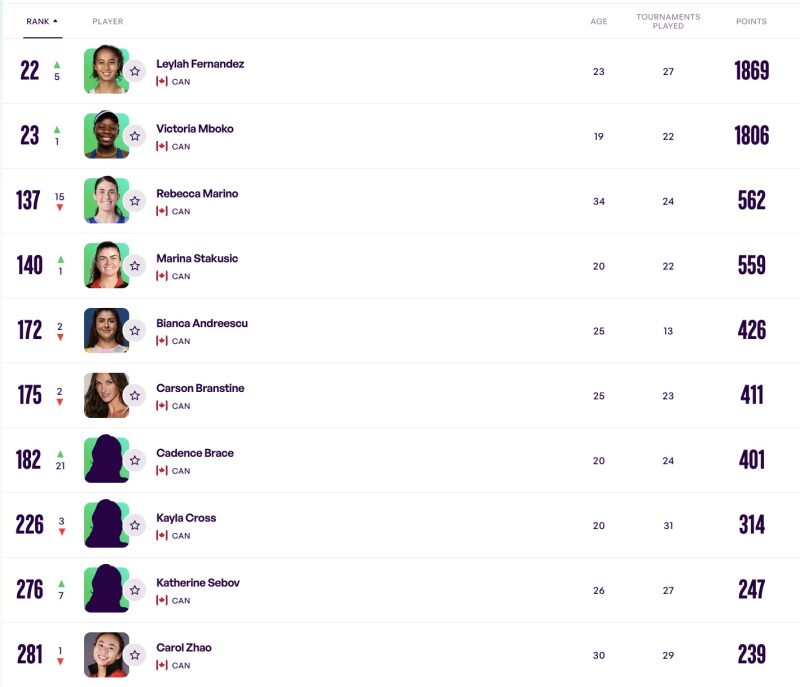Click star icon beside Bianca Andreescu
Image resolution: width=800 pixels, height=687 pixels.
pyautogui.click(x=135, y=331)
